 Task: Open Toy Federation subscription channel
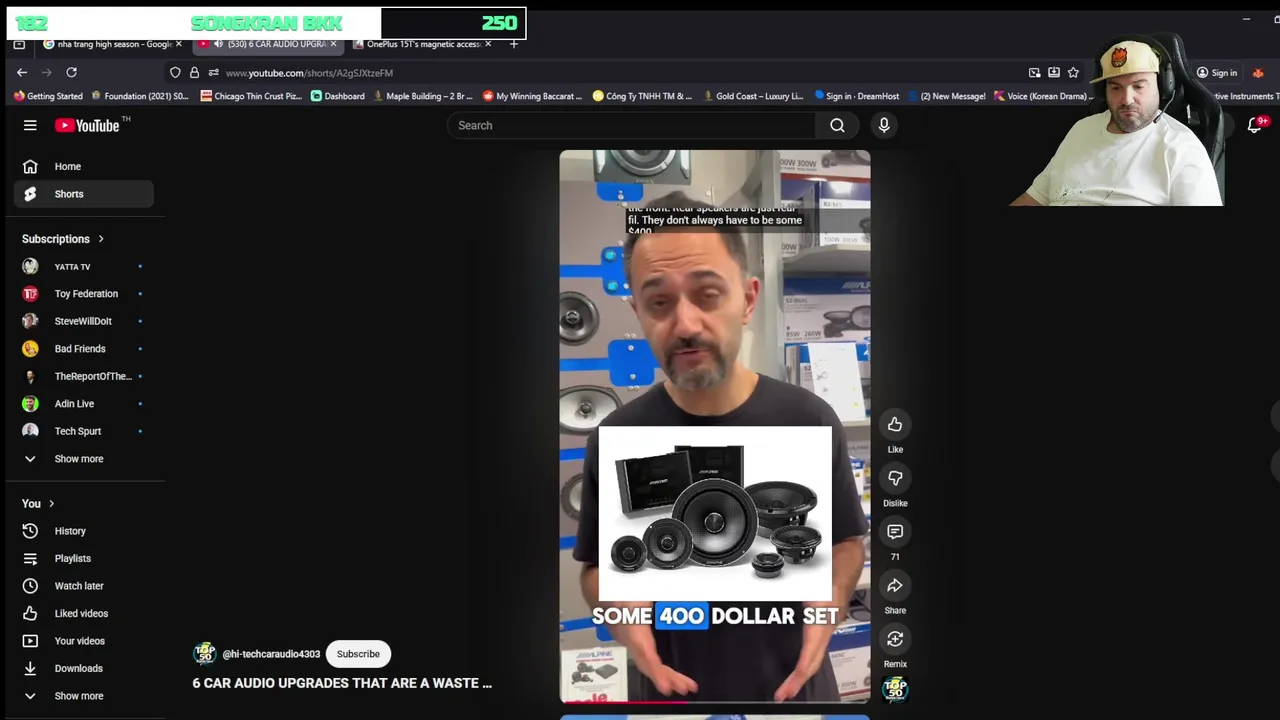[84, 294]
